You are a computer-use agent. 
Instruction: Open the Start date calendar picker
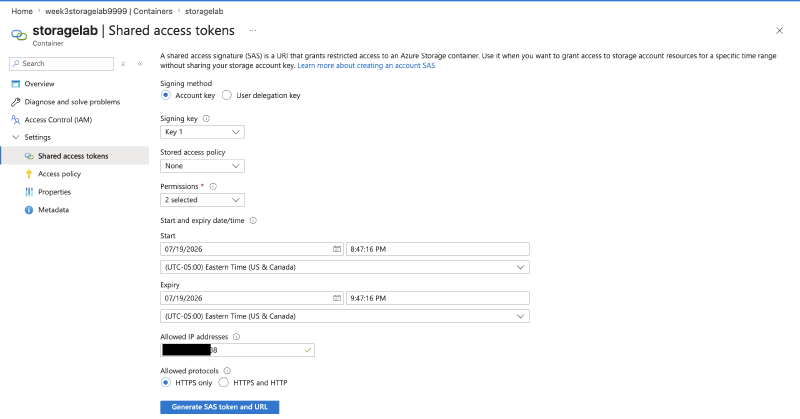(337, 249)
